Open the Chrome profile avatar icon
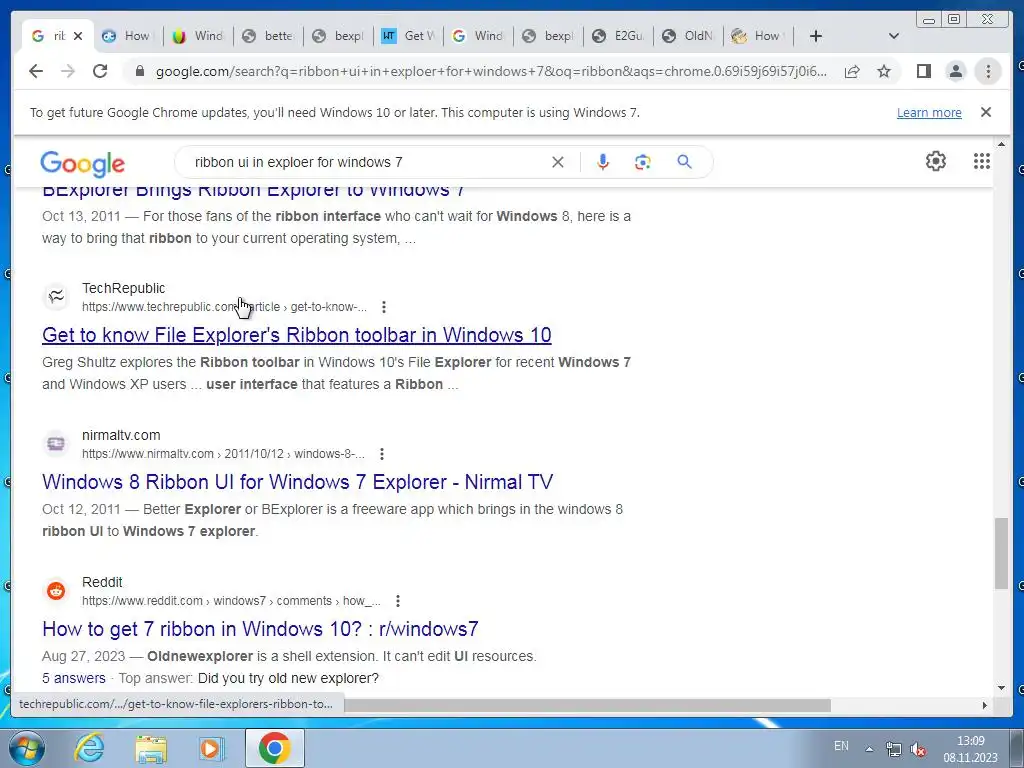The image size is (1024, 768). point(955,71)
